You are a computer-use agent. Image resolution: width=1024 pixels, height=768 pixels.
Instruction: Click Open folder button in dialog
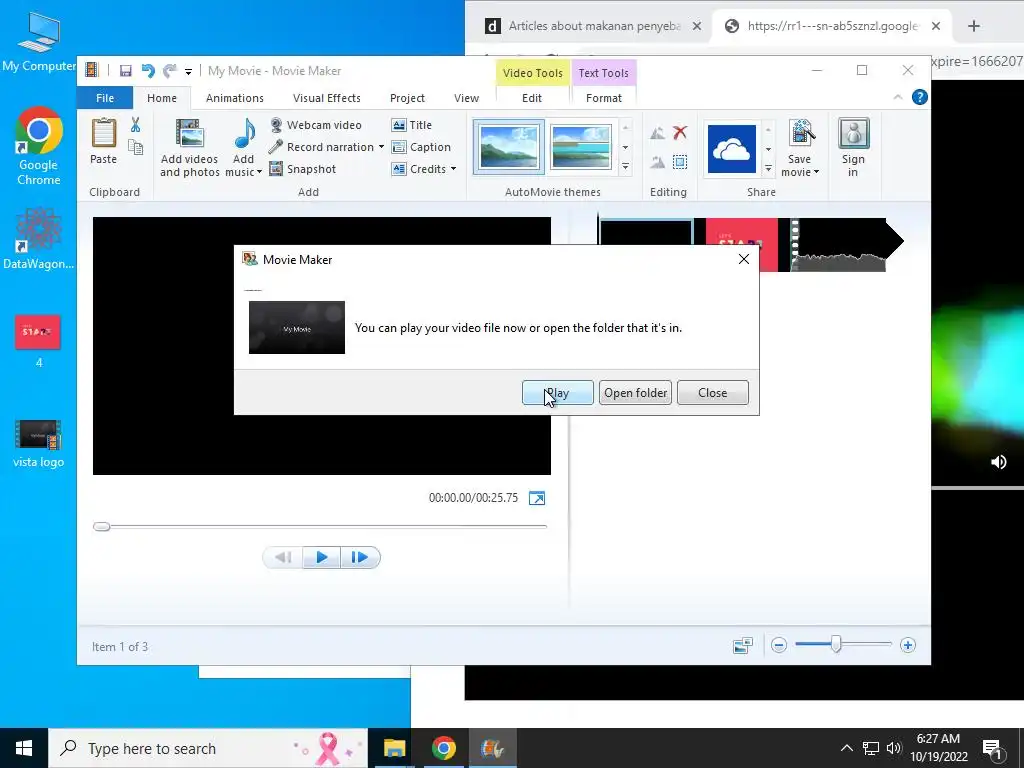[635, 393]
